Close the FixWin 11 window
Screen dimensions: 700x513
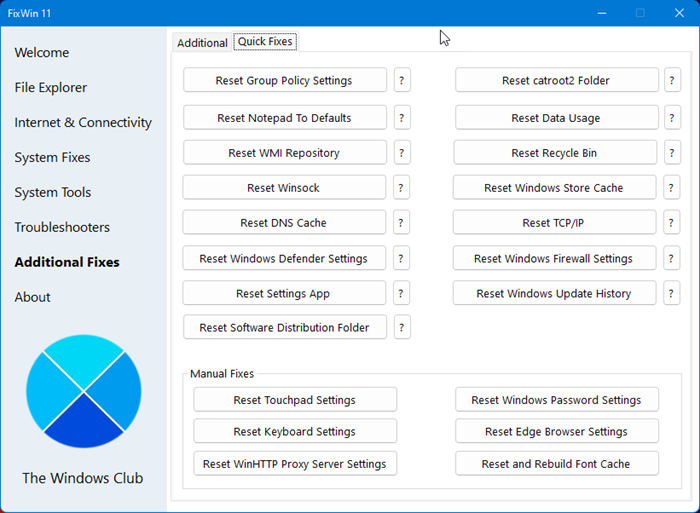pyautogui.click(x=679, y=13)
